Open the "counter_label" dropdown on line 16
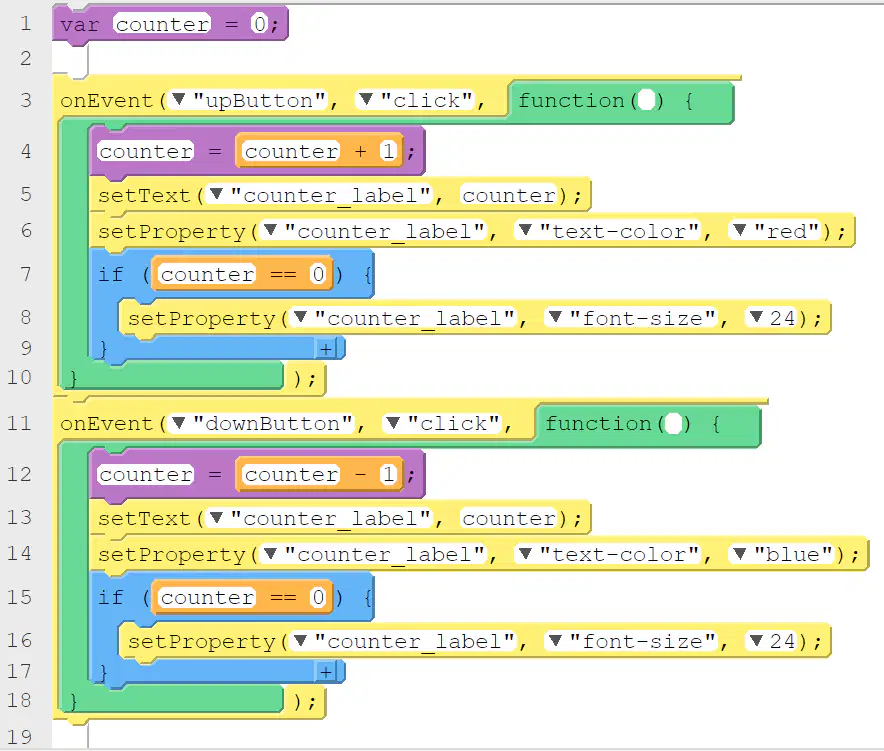884x751 pixels. [x=300, y=641]
